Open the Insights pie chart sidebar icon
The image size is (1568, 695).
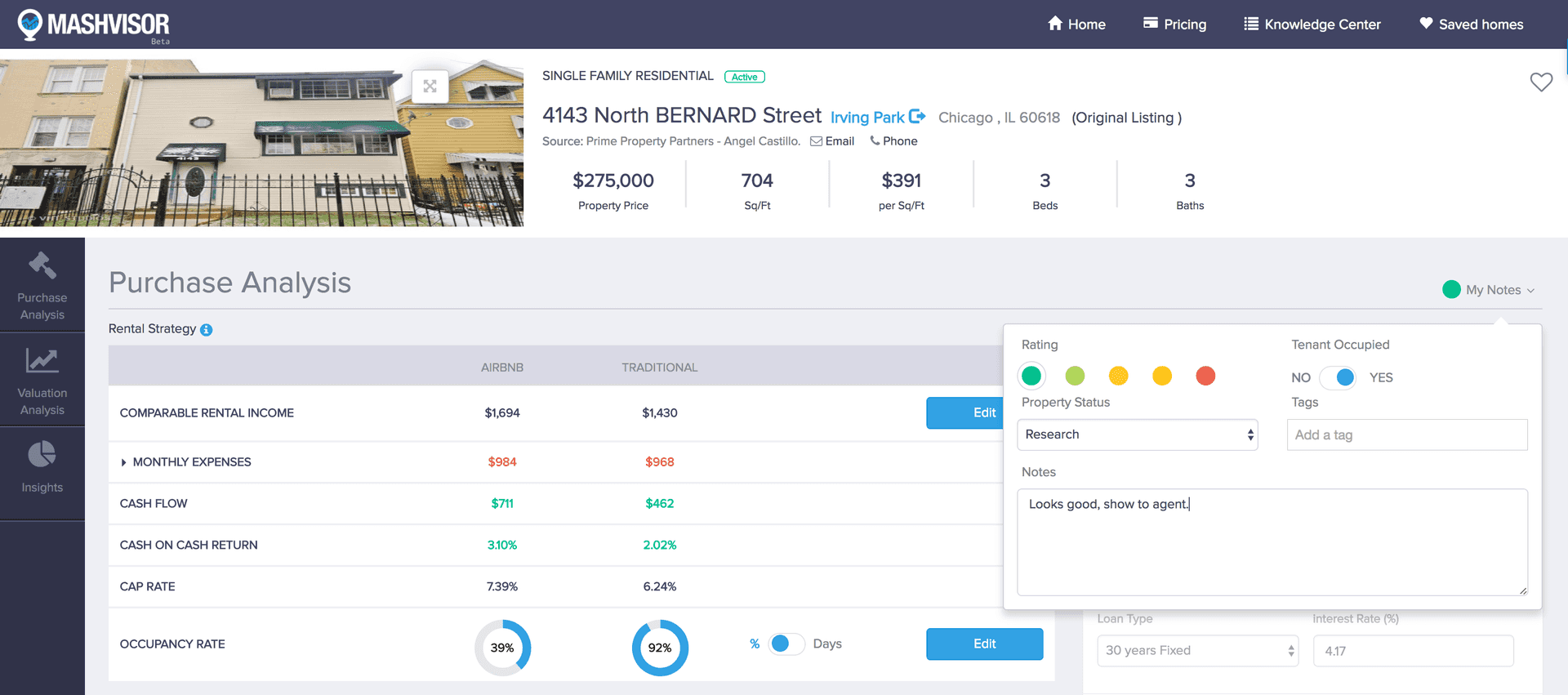42,455
